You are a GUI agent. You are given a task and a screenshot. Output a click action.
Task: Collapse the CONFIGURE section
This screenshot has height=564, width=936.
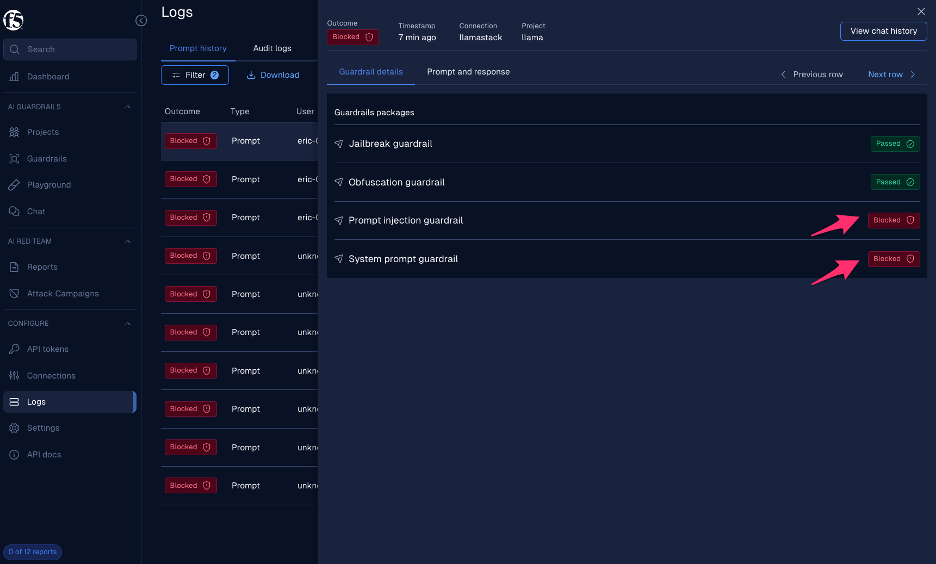coord(127,323)
